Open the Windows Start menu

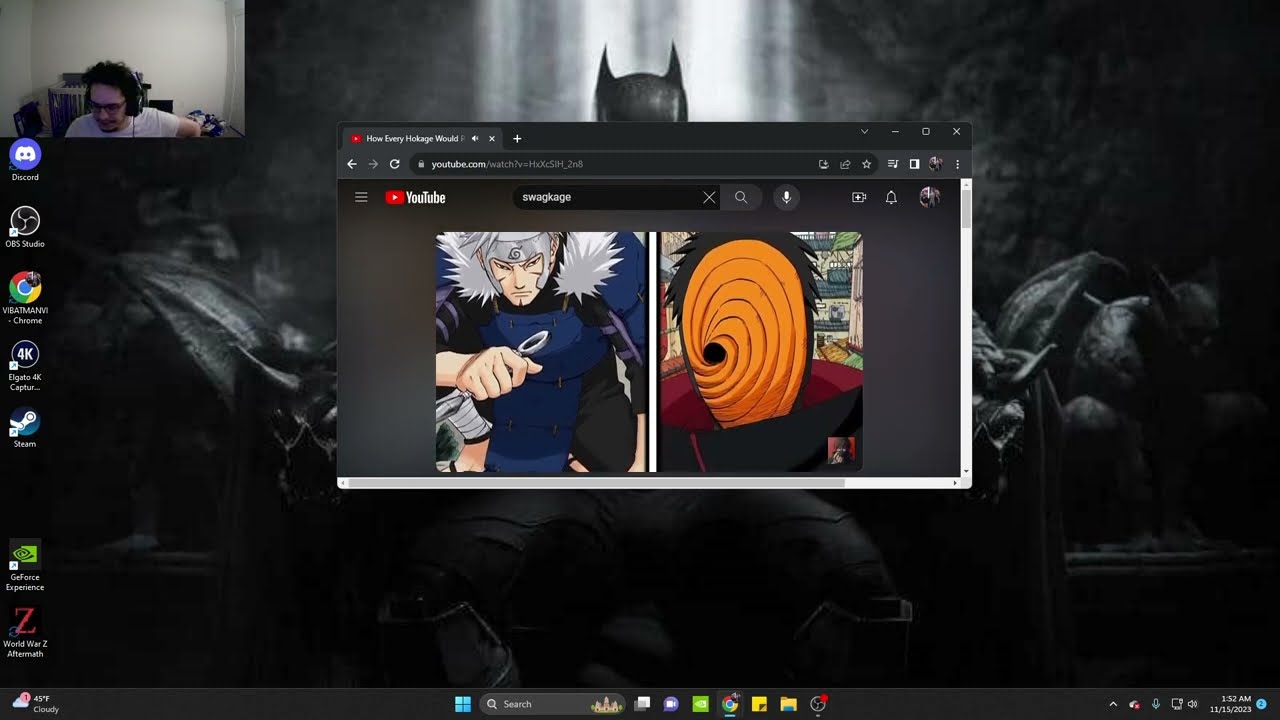pos(463,704)
